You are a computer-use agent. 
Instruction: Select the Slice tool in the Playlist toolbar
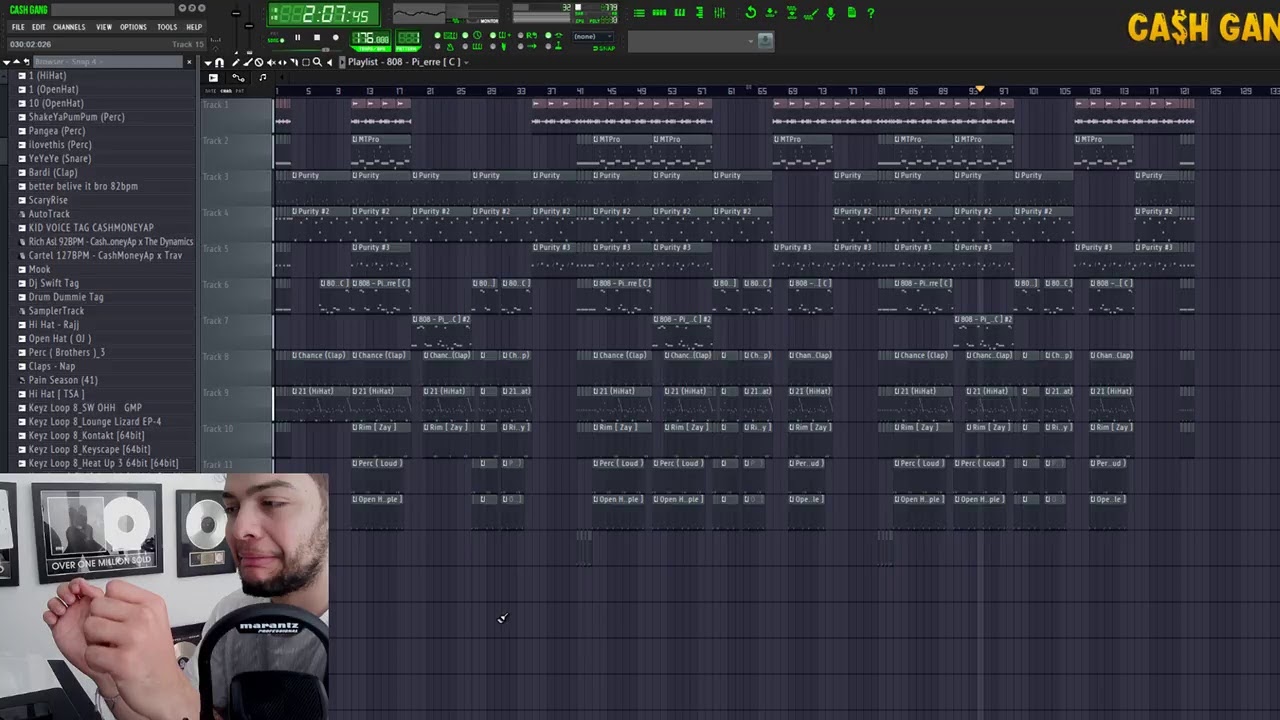(293, 62)
